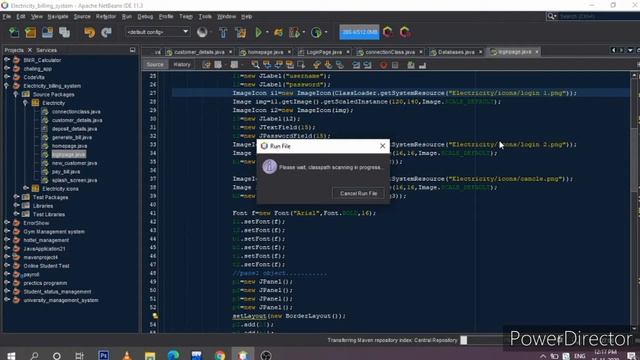Click the Debug Project icon
The image size is (640, 360).
pyautogui.click(x=279, y=32)
